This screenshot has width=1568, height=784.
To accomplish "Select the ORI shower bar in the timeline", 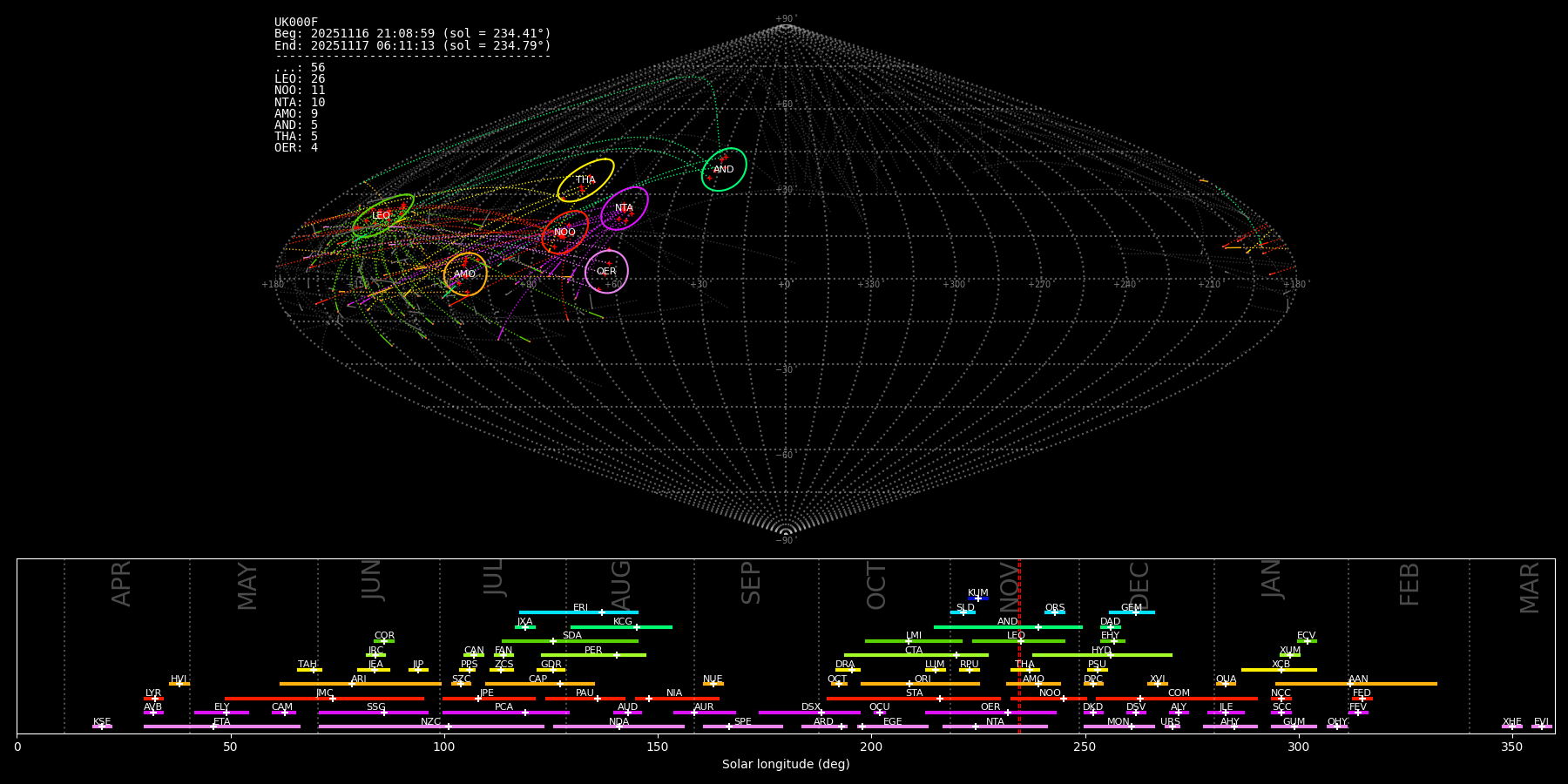I will [920, 684].
